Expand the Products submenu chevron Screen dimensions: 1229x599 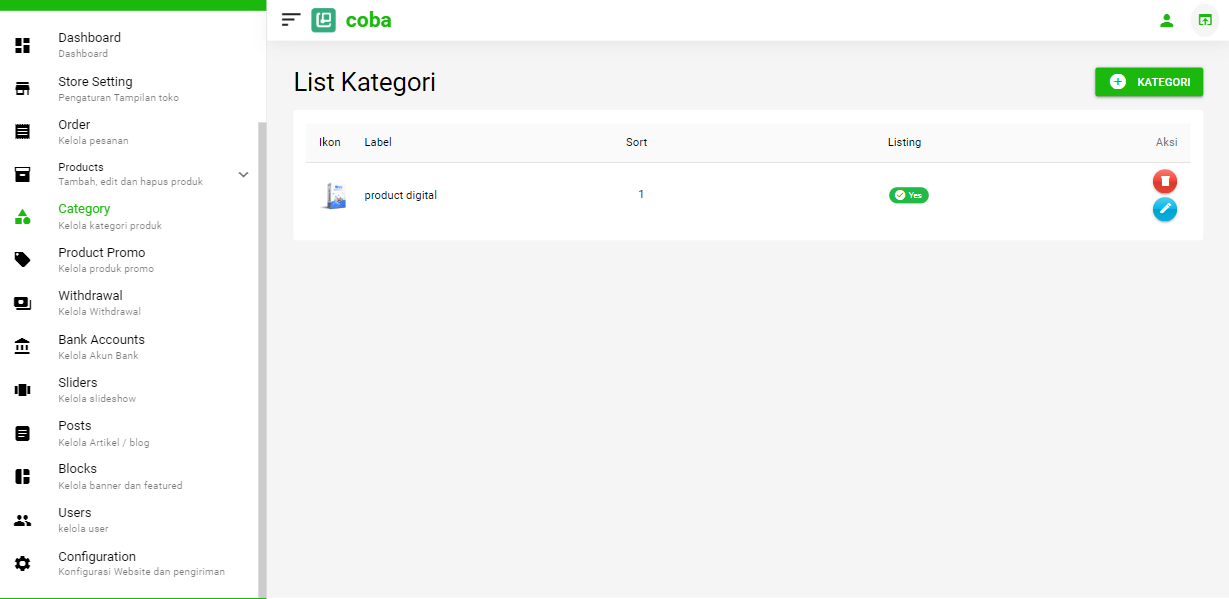point(243,175)
